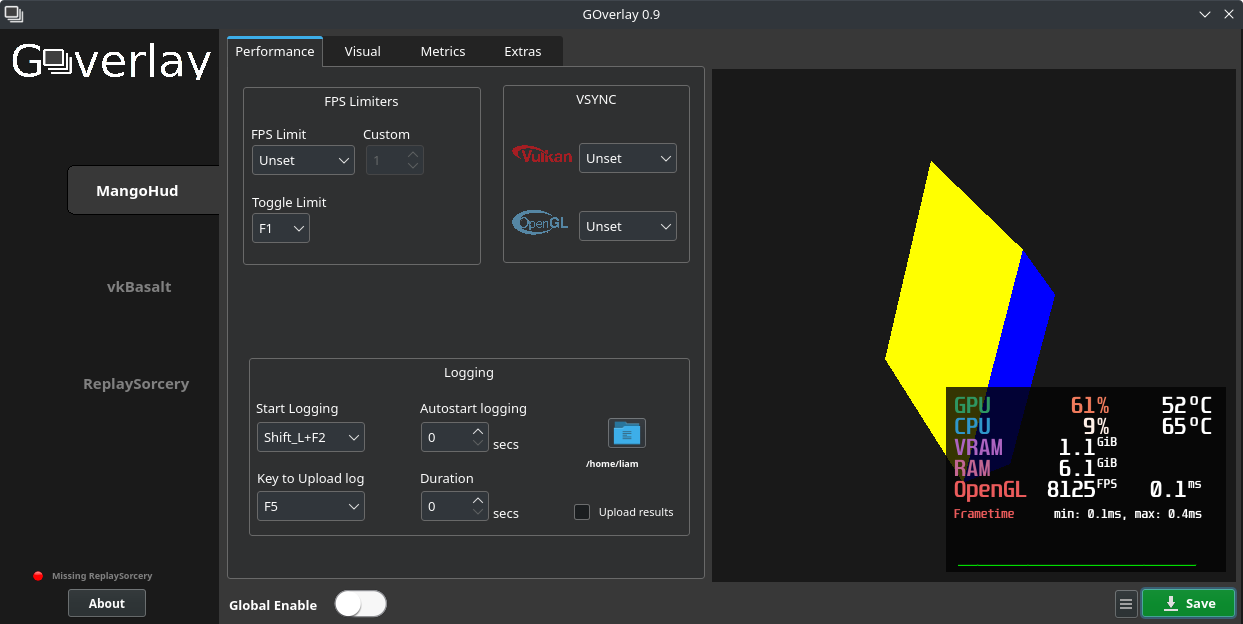This screenshot has height=624, width=1243.
Task: Switch to the Performance tab
Action: coord(275,52)
